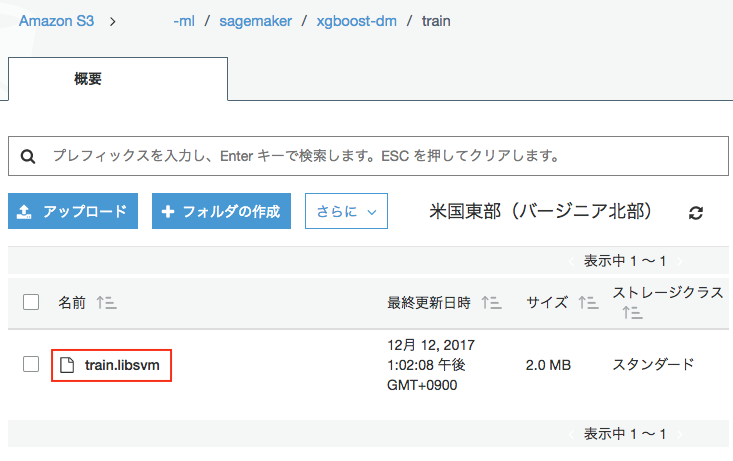Click the フォルダの作成 button

[x=221, y=212]
